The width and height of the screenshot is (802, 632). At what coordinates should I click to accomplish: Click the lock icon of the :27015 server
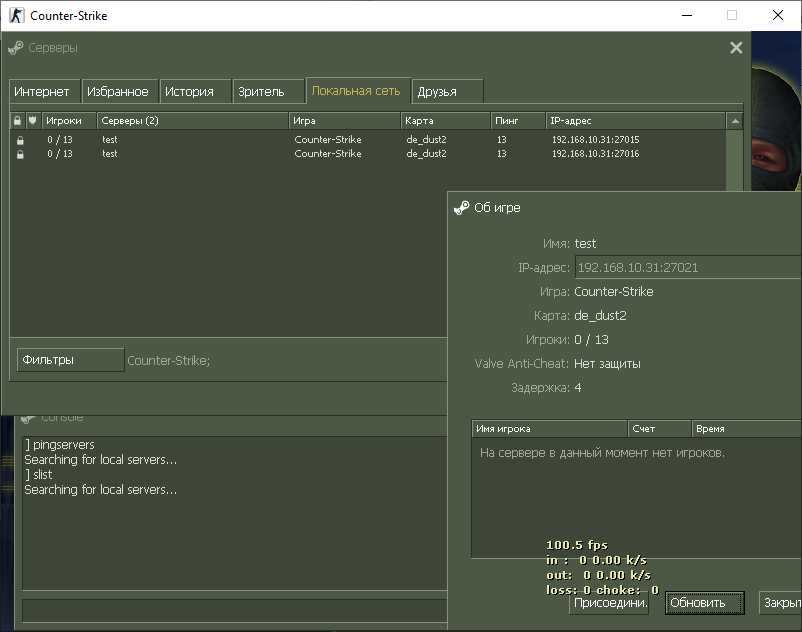coord(20,140)
